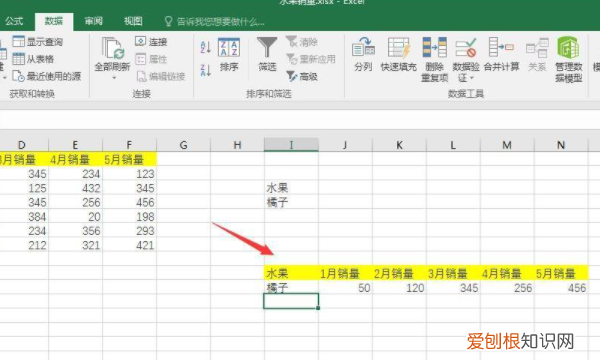Viewport: 600px width, 360px height.
Task: Select column J header
Action: [345, 145]
